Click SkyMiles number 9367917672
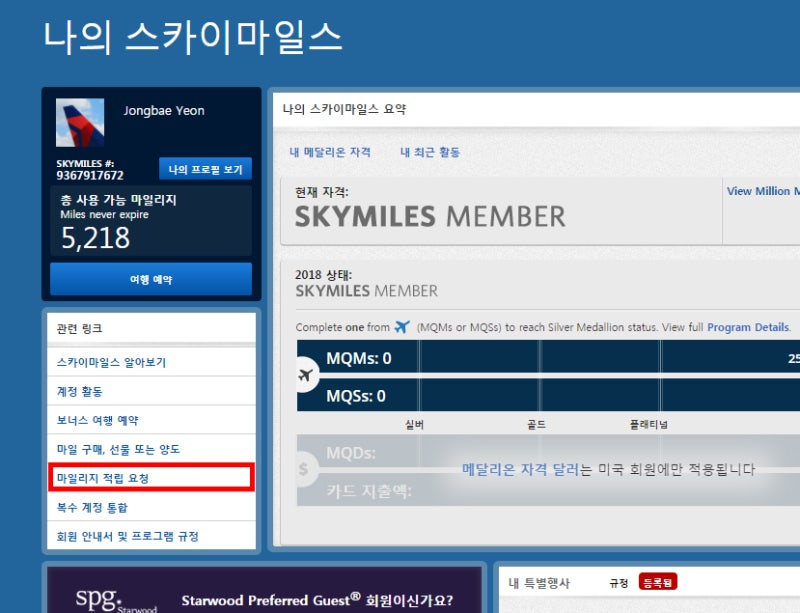 (x=90, y=176)
